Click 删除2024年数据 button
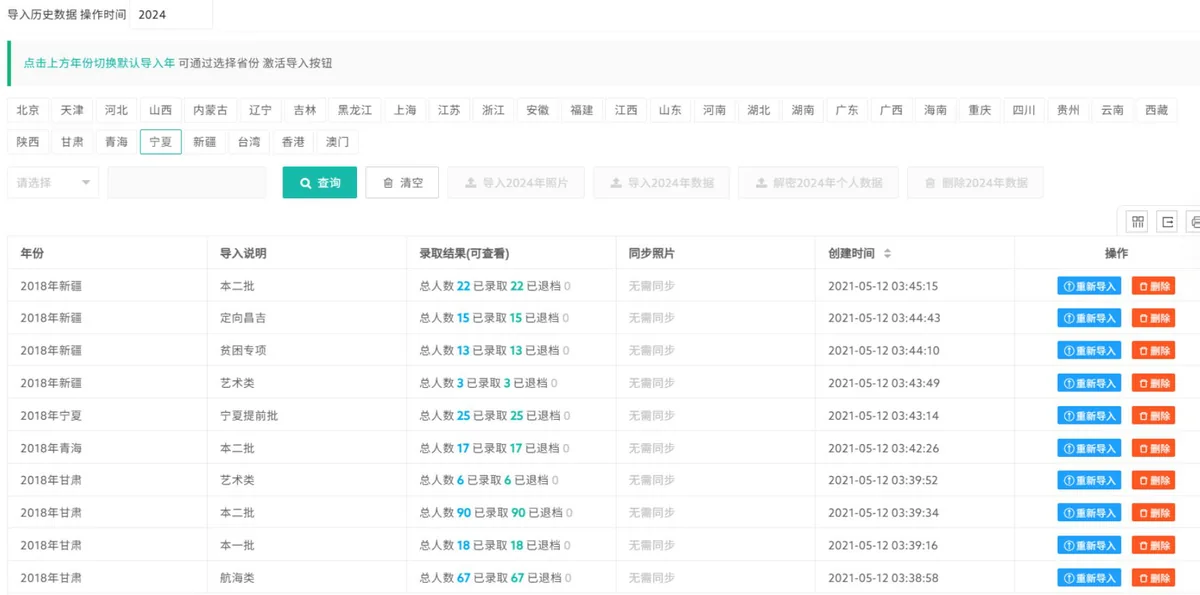 pyautogui.click(x=975, y=183)
